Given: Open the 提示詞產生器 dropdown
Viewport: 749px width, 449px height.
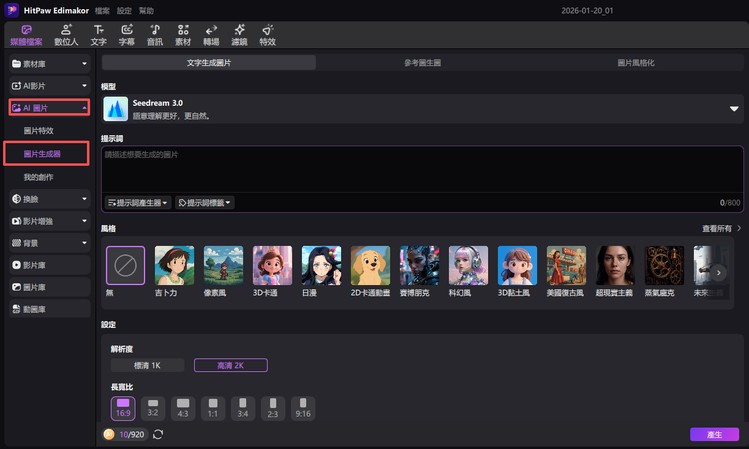Looking at the screenshot, I should 138,203.
